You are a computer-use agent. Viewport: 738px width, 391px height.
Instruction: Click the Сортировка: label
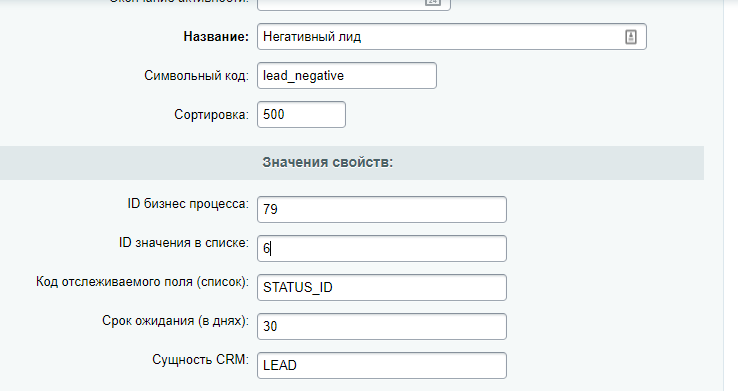point(211,114)
